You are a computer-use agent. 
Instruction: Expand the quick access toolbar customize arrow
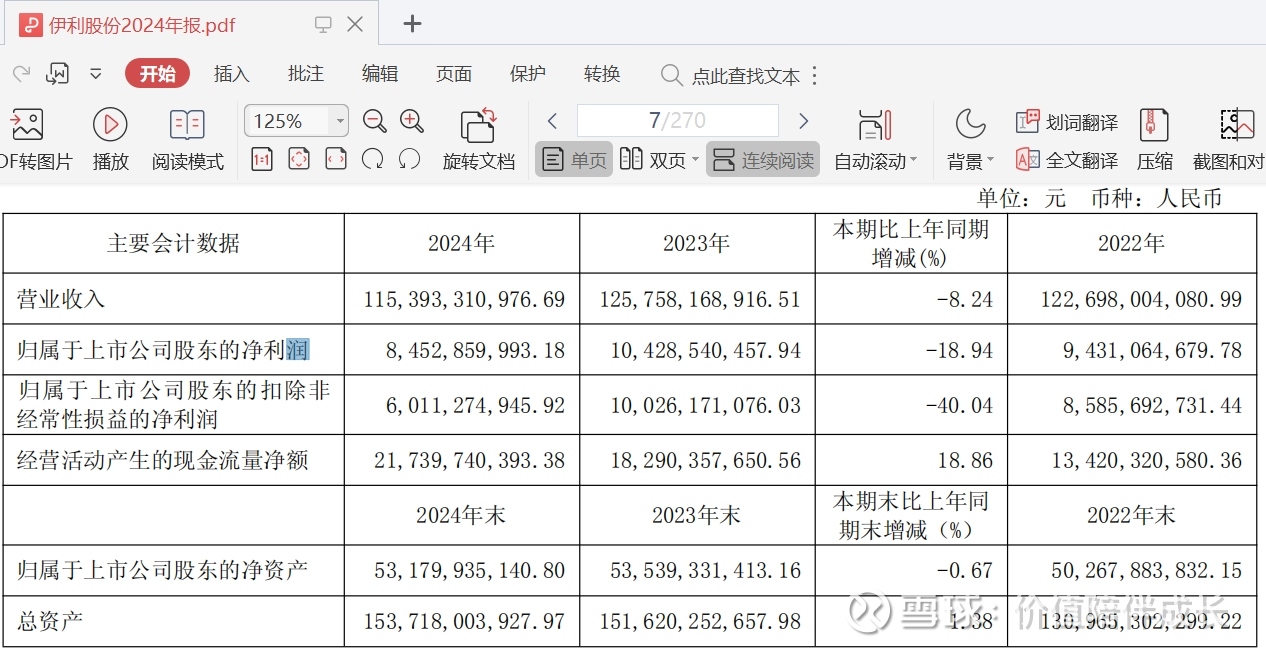96,74
